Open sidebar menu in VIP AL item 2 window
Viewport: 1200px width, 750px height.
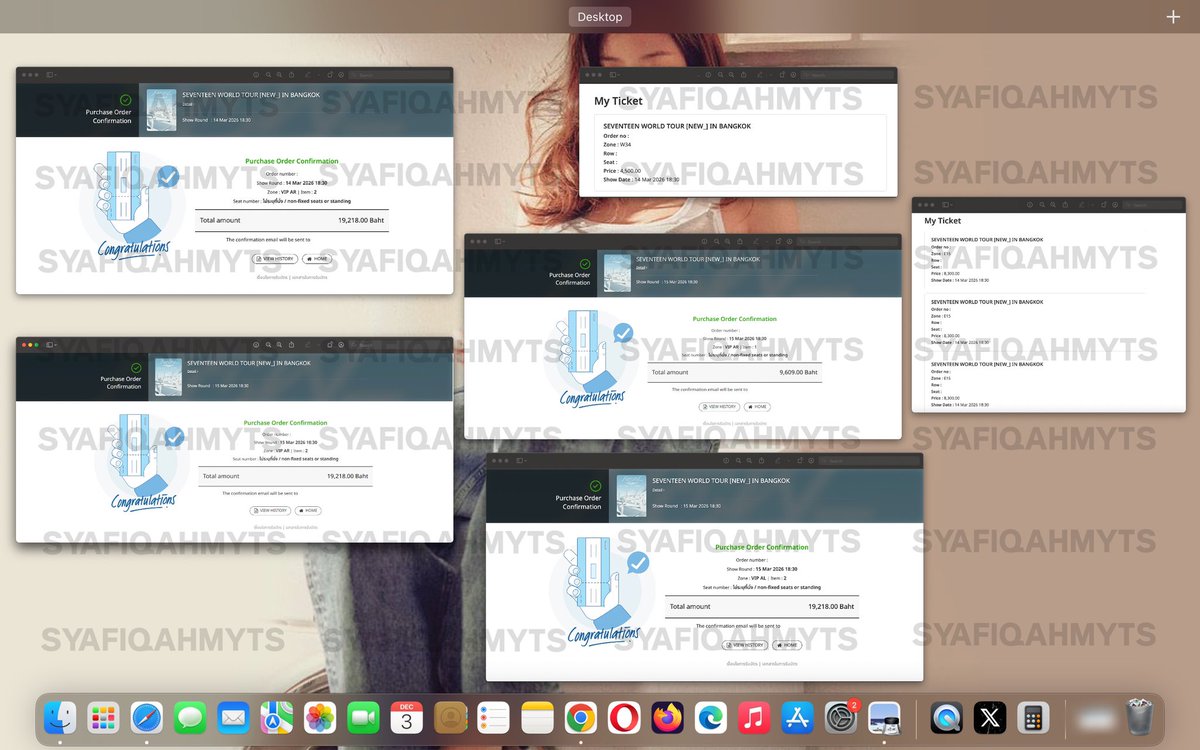pyautogui.click(x=522, y=461)
